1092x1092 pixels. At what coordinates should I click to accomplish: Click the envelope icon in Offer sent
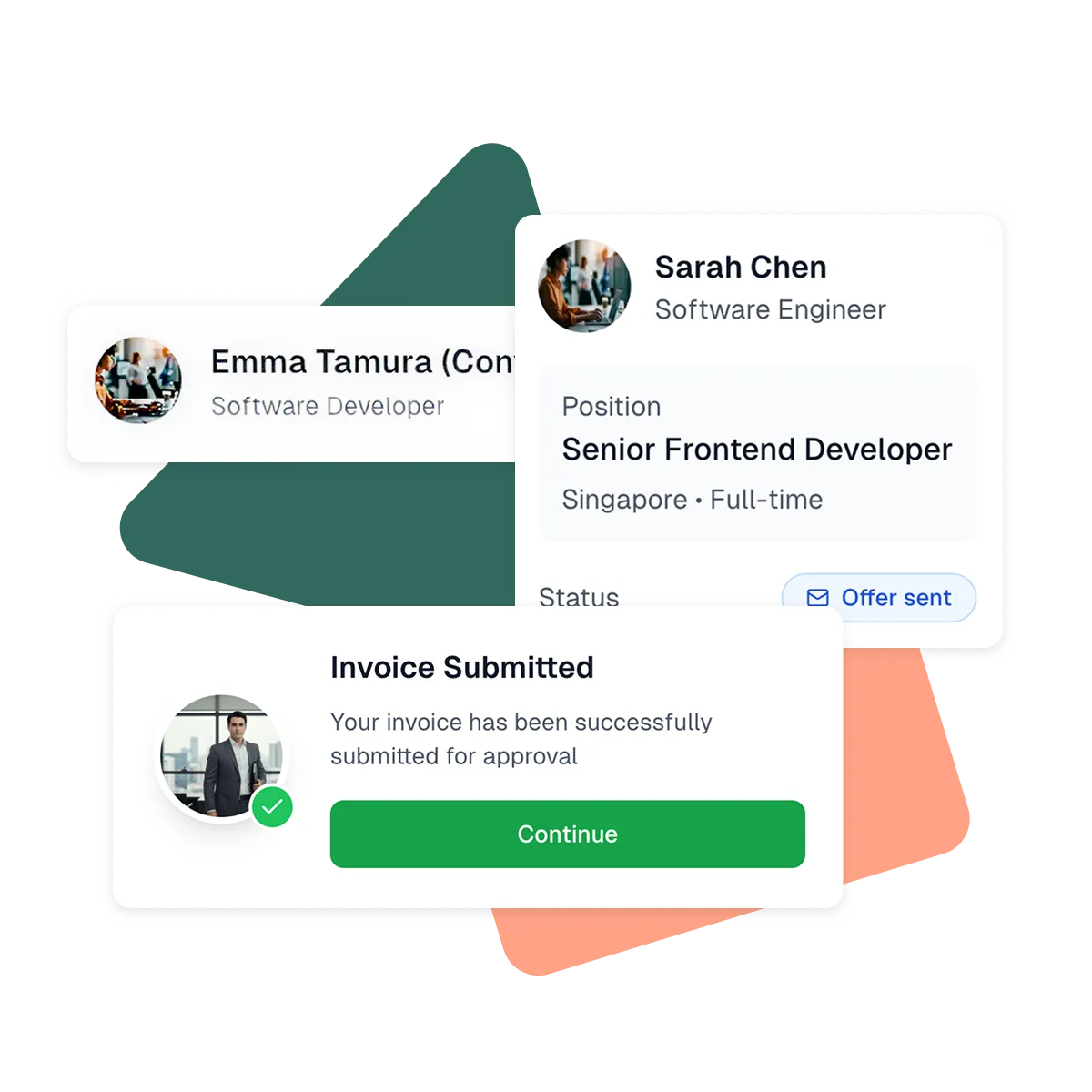point(817,598)
